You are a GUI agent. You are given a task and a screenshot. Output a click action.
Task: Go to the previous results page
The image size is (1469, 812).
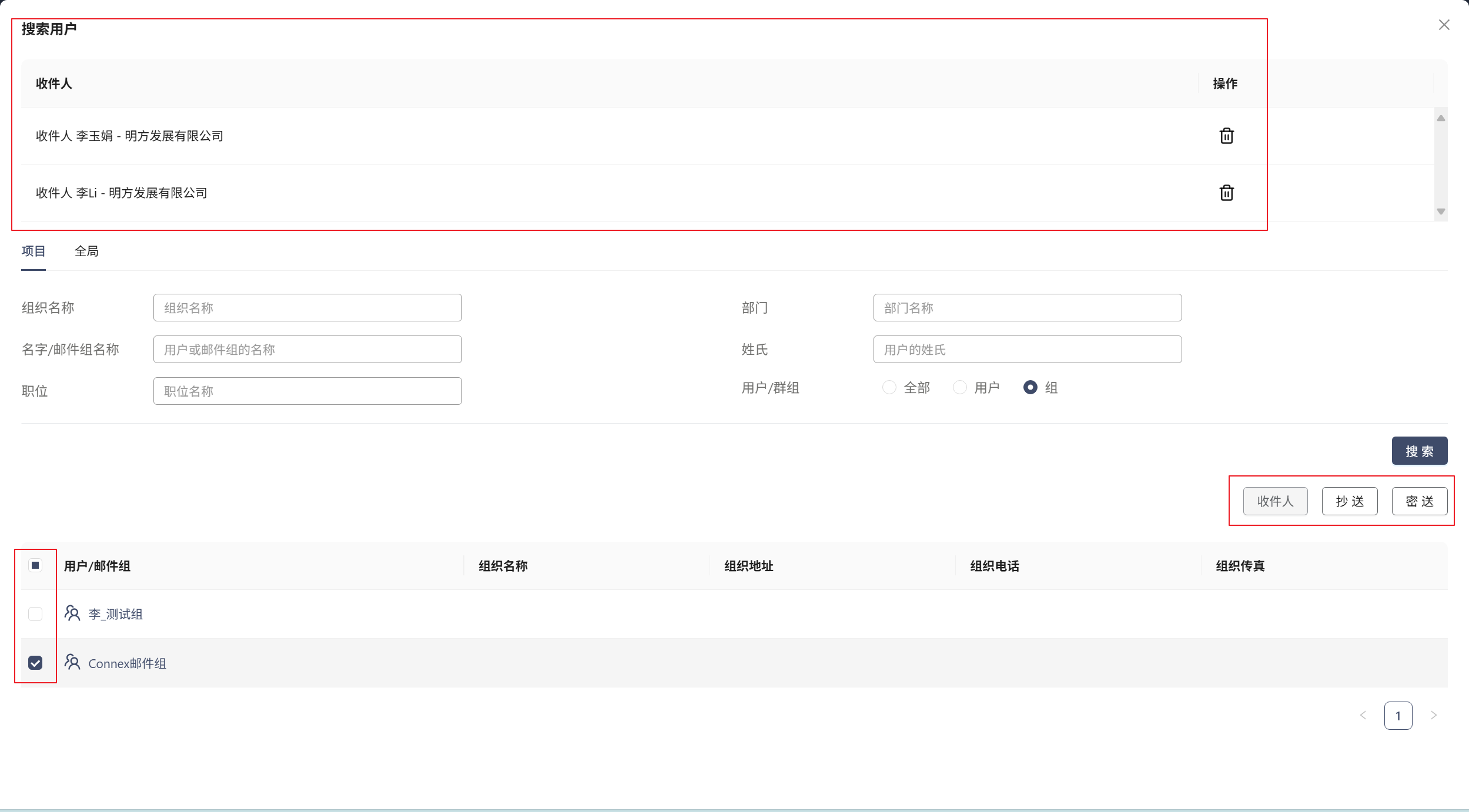click(x=1363, y=715)
